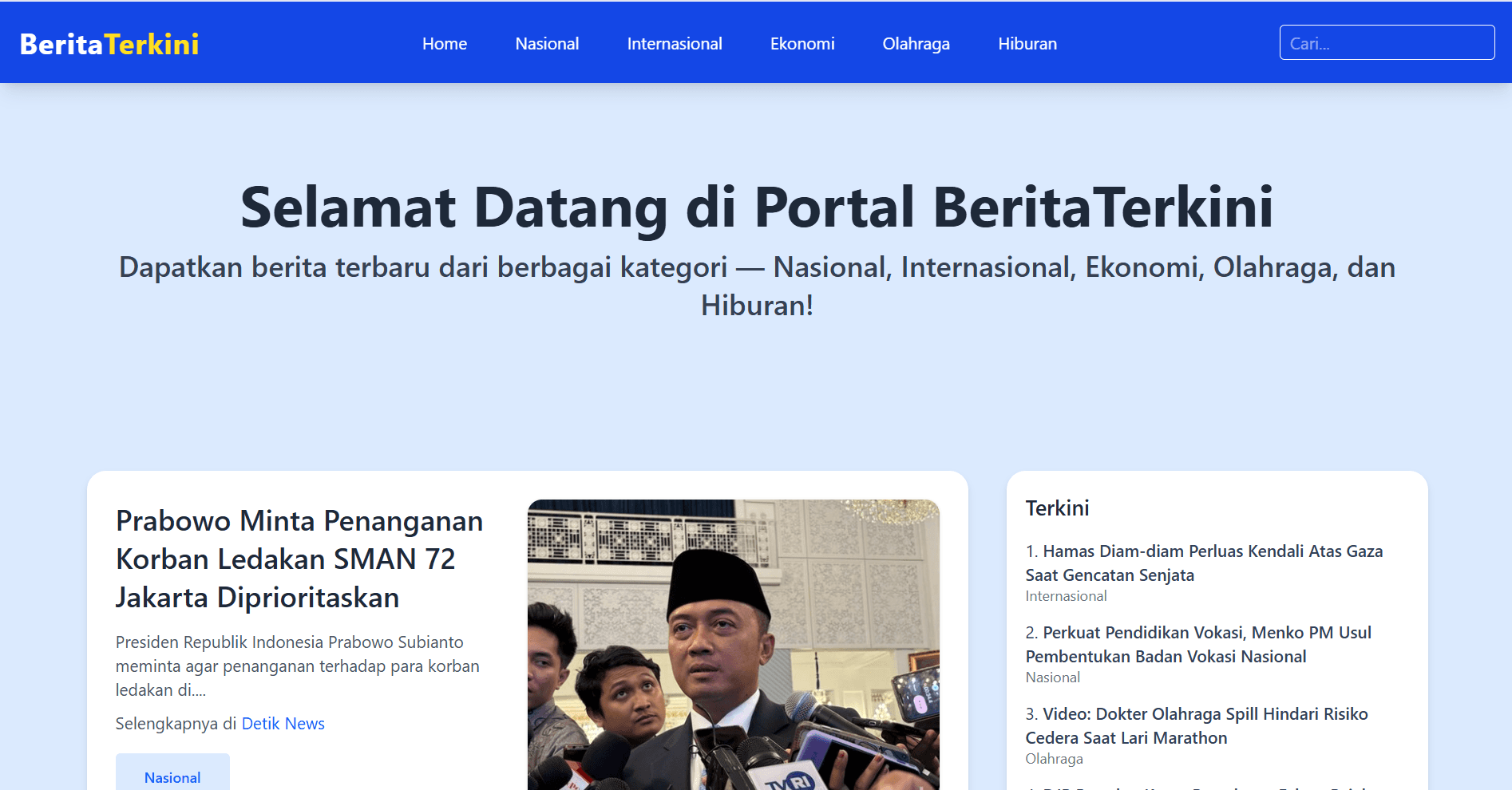Click the Presiden Republik Indonesia article excerpt
Image resolution: width=1512 pixels, height=790 pixels.
(298, 666)
